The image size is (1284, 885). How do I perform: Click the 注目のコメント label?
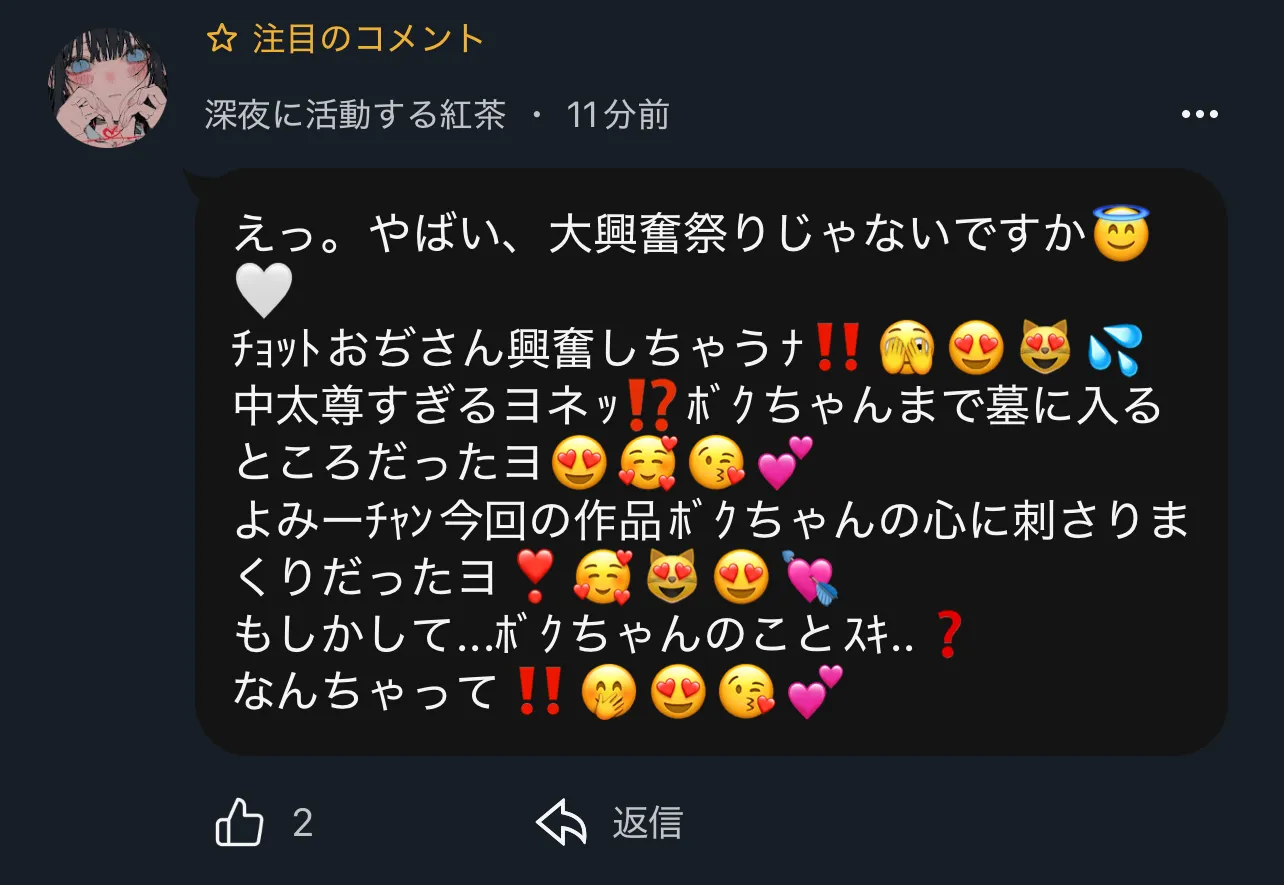coord(369,40)
